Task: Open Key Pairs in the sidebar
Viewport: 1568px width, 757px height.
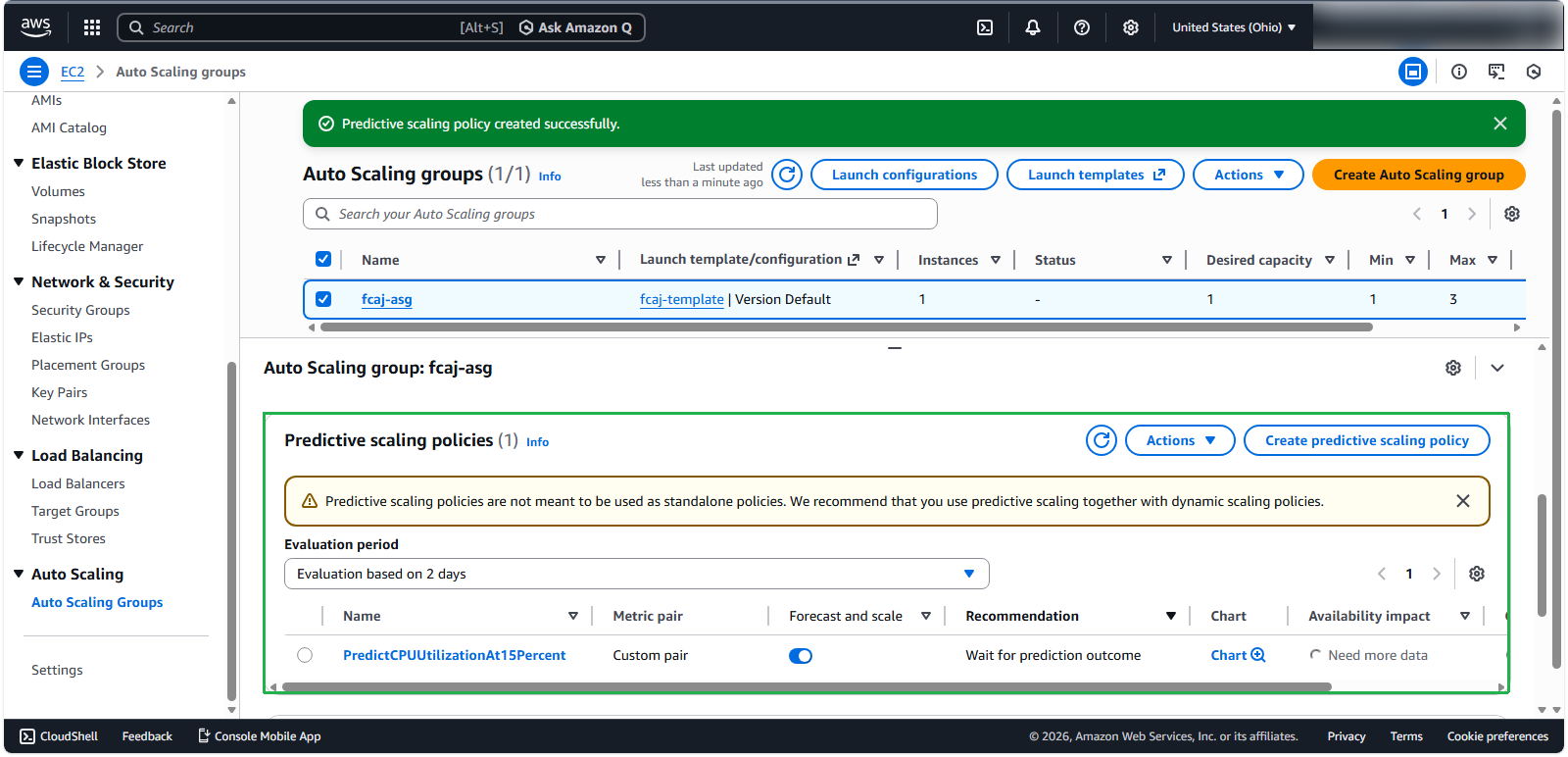Action: pos(59,392)
